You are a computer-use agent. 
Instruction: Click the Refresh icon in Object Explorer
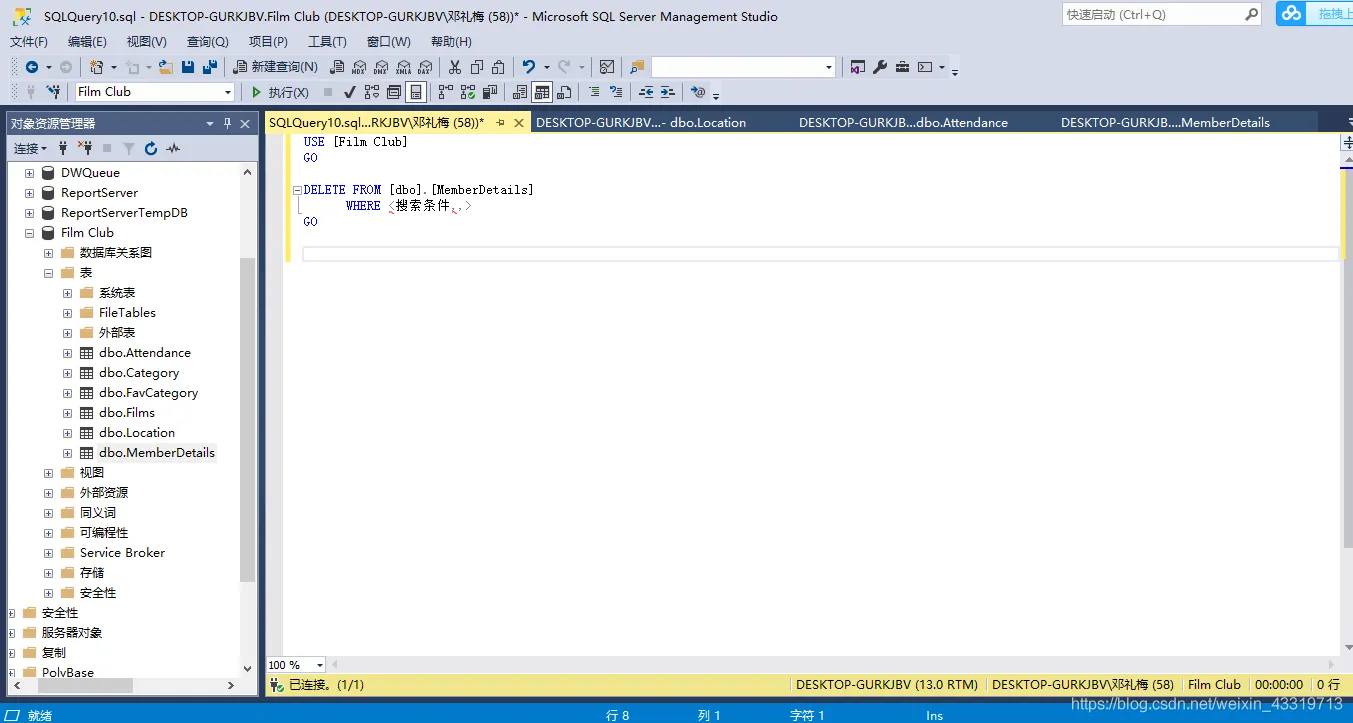(x=151, y=148)
